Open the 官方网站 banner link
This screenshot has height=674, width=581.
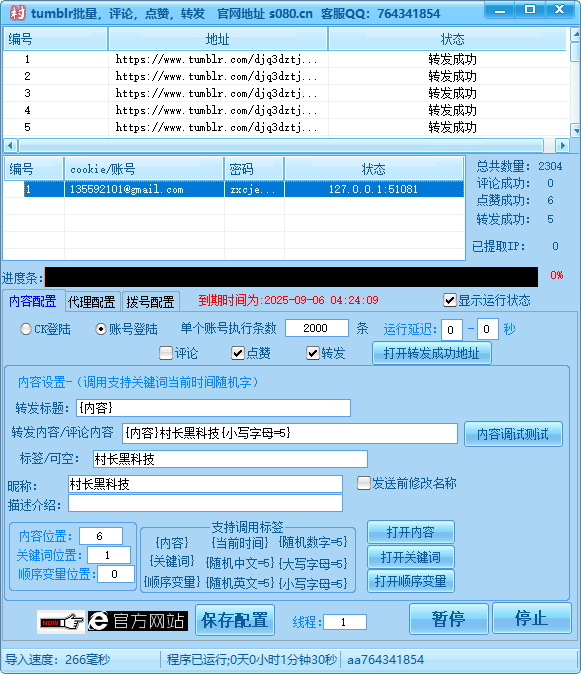(x=138, y=621)
